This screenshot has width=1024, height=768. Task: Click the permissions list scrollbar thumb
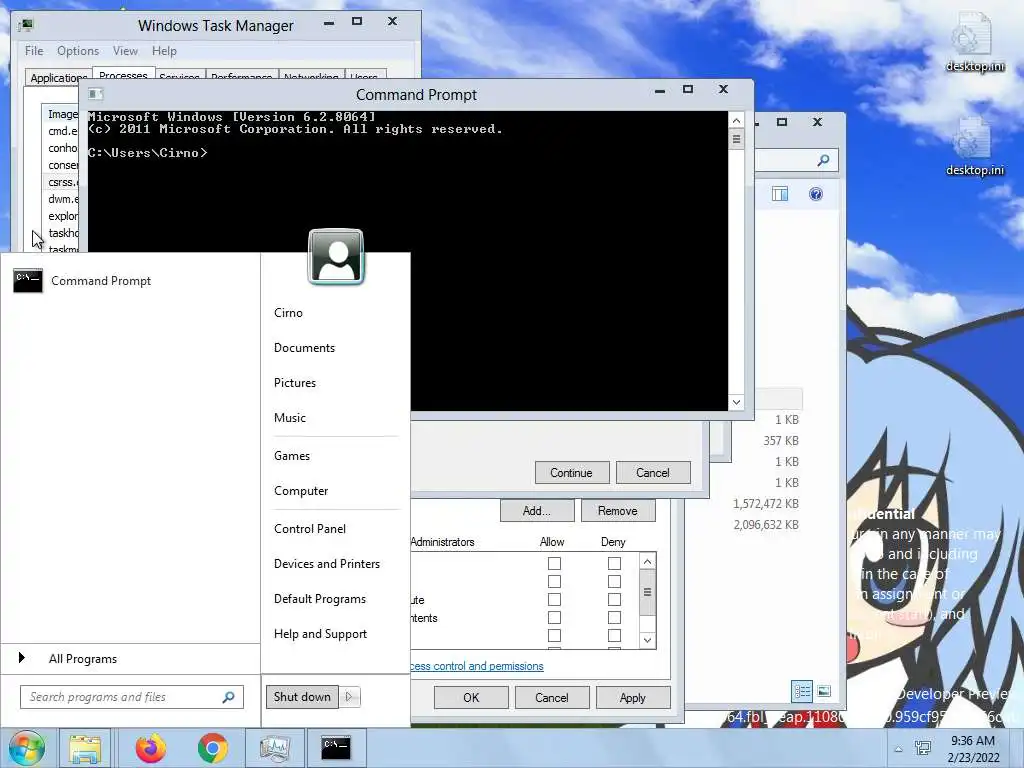(647, 592)
